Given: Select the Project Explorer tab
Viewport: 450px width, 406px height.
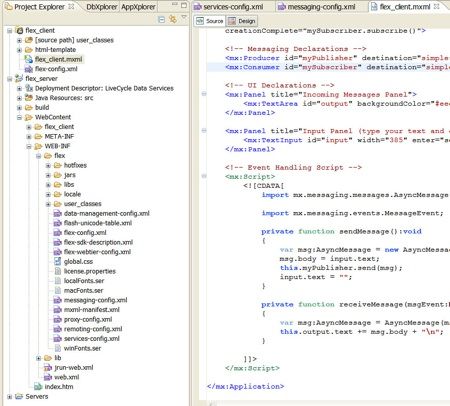Looking at the screenshot, I should (39, 7).
